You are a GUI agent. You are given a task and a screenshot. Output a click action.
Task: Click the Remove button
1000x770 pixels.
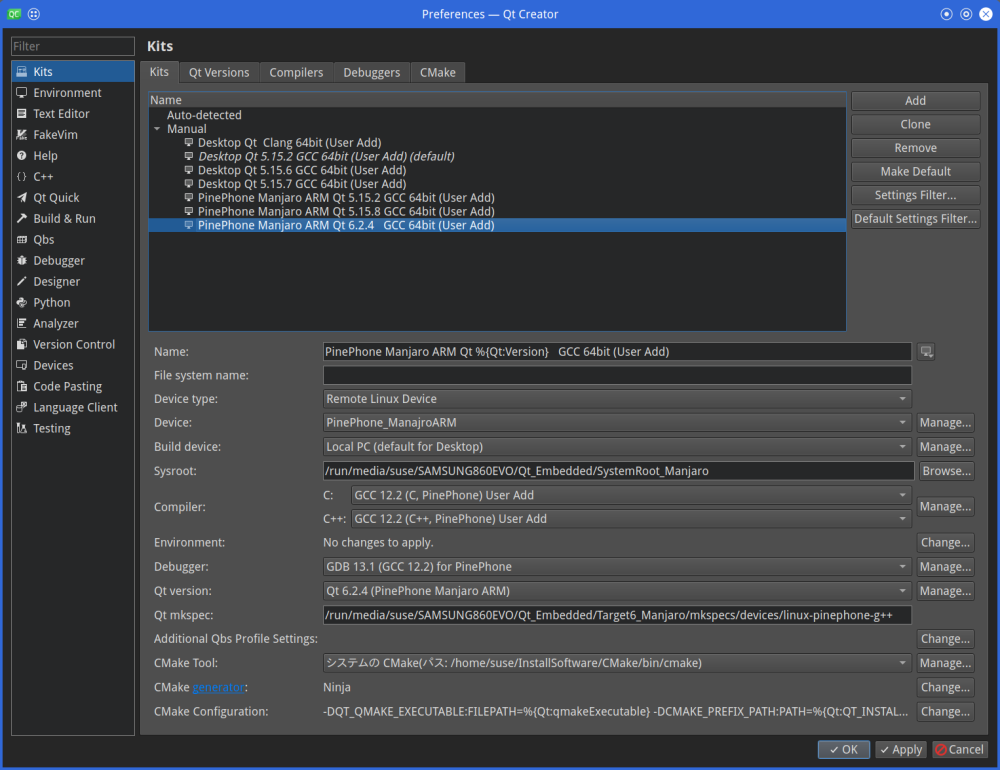click(915, 148)
